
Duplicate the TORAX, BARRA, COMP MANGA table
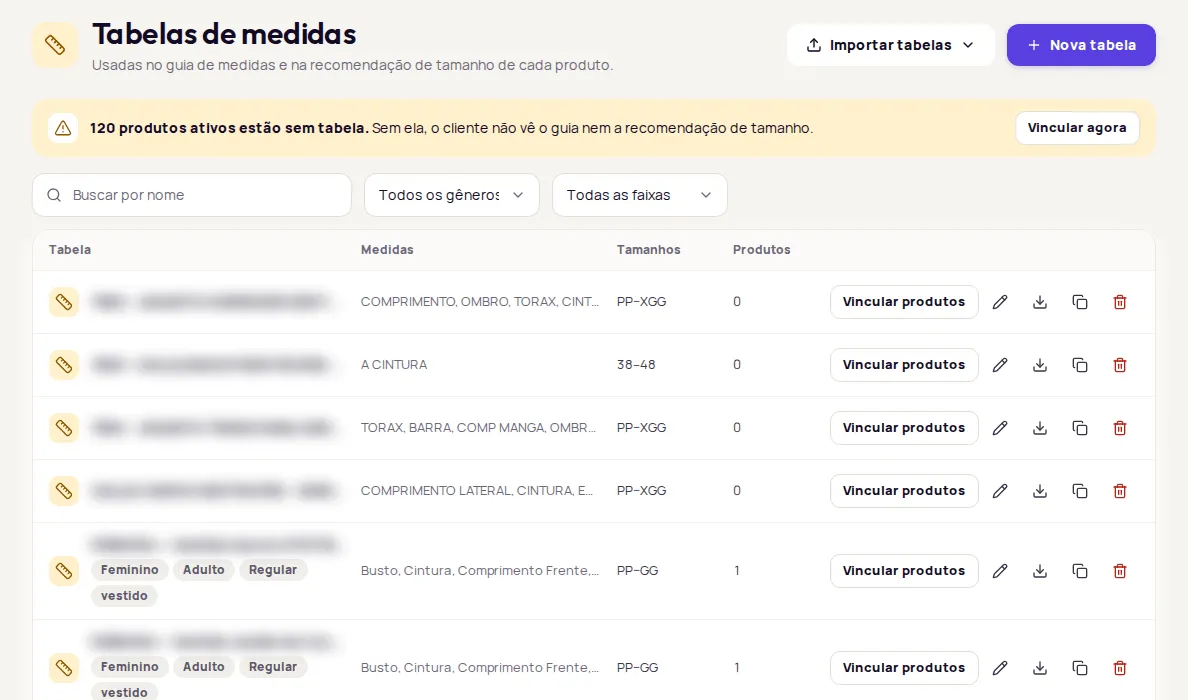(1080, 427)
